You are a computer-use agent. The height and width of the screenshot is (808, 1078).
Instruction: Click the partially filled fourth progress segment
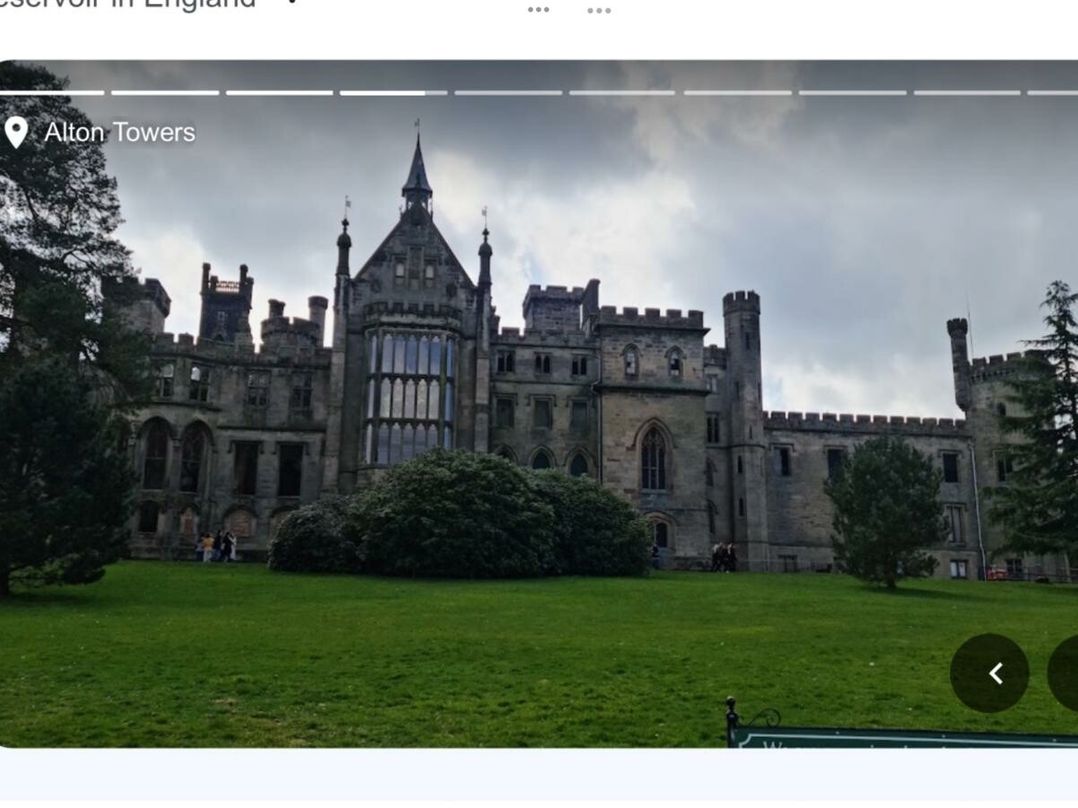(x=393, y=93)
